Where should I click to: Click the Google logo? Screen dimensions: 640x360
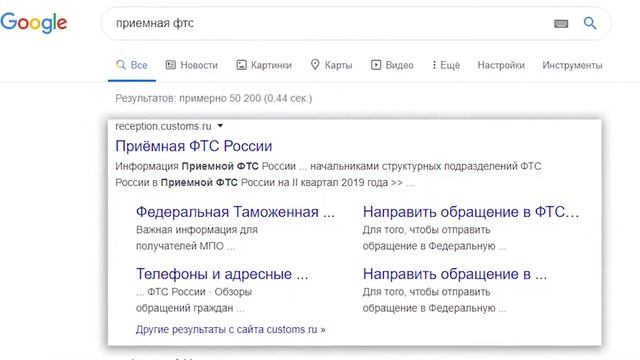point(33,22)
